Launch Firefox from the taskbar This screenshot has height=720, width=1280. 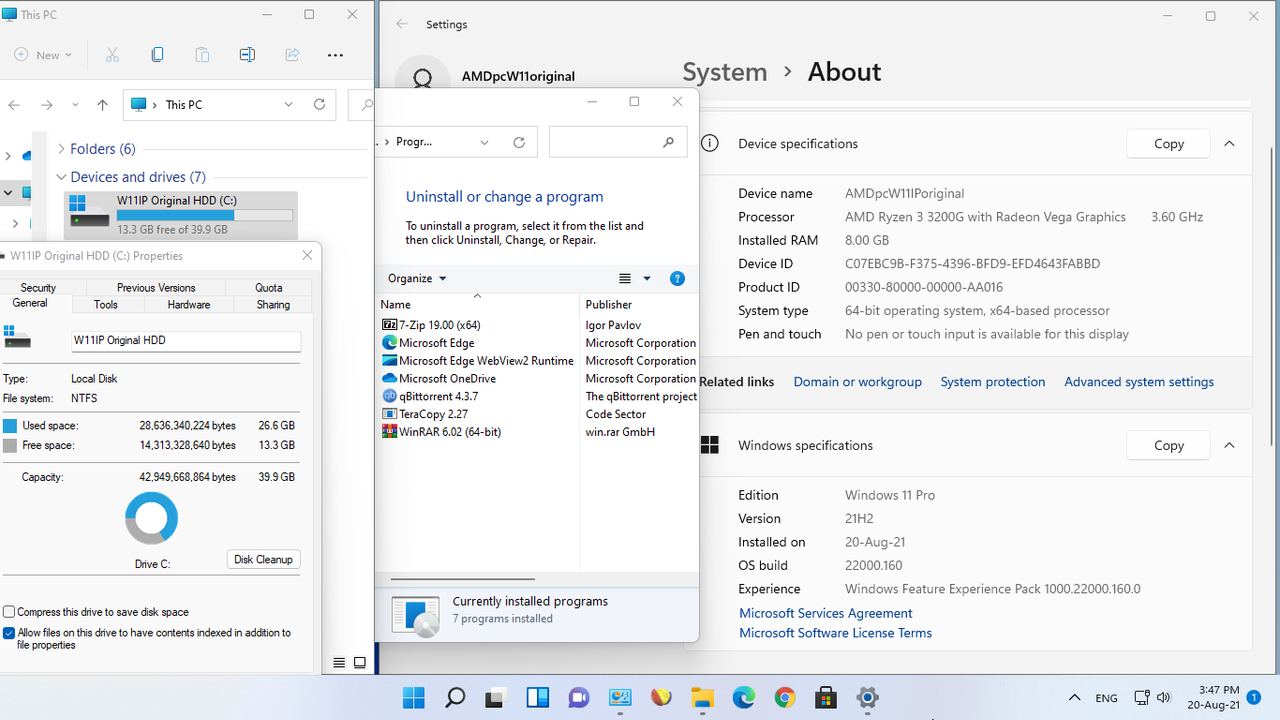pos(661,697)
